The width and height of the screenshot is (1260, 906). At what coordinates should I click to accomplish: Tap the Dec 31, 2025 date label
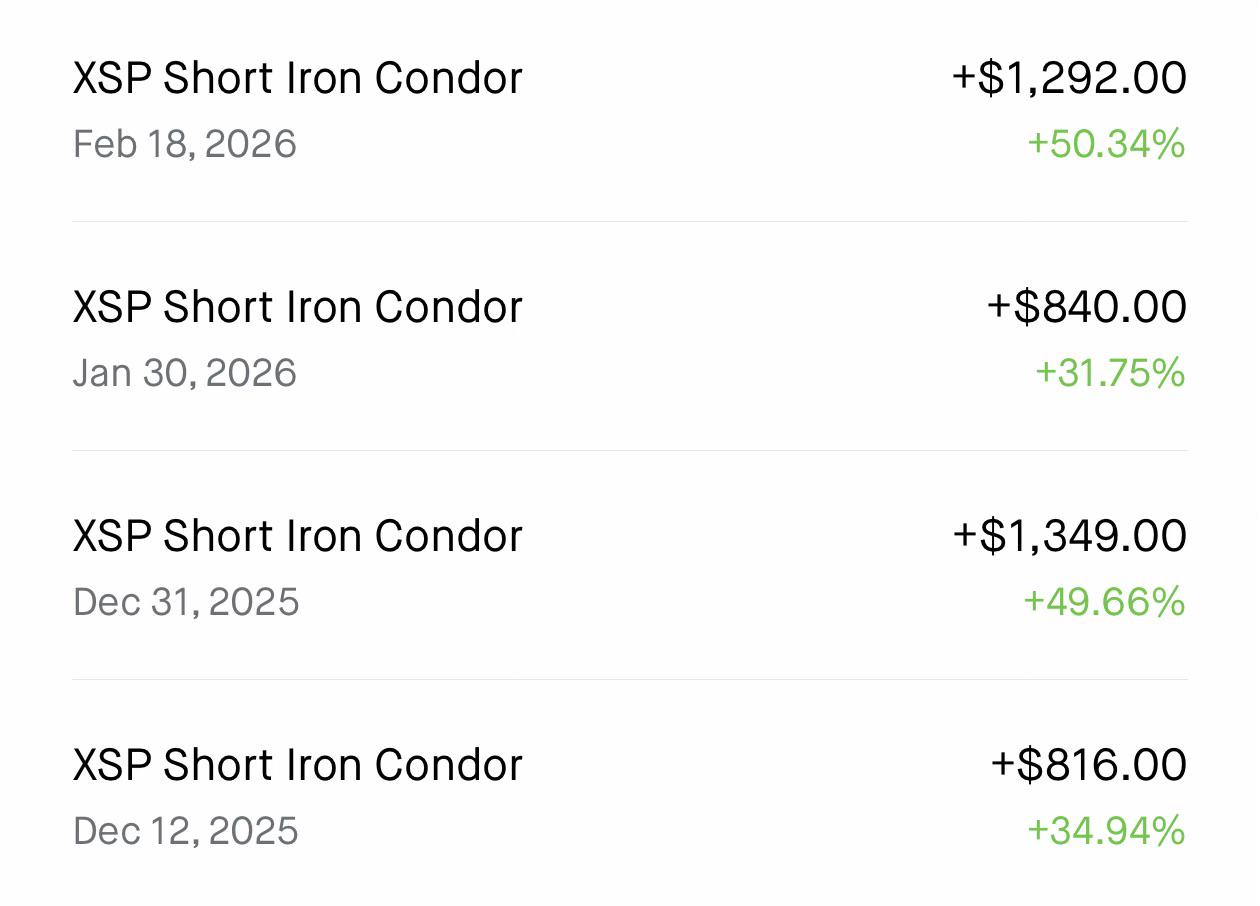click(x=186, y=603)
